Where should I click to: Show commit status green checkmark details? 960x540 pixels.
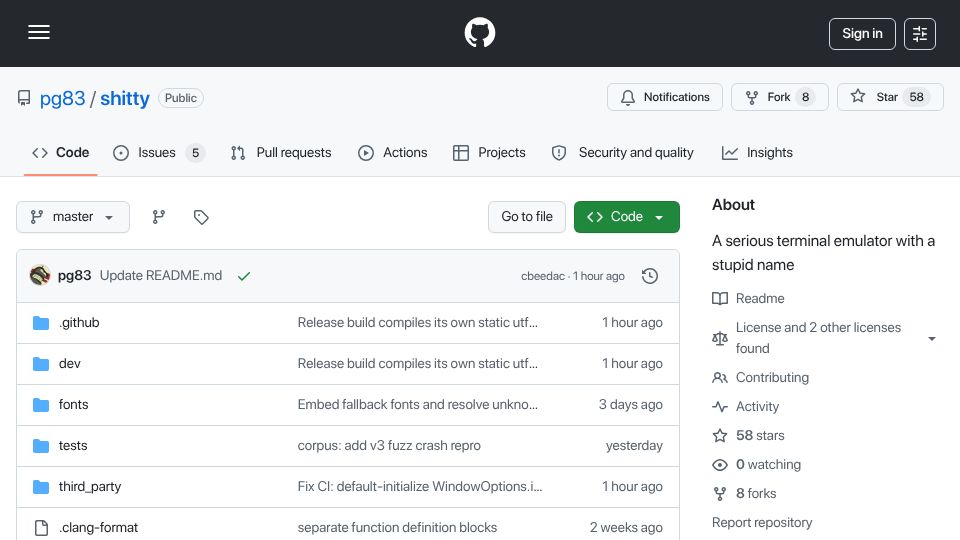pyautogui.click(x=244, y=276)
